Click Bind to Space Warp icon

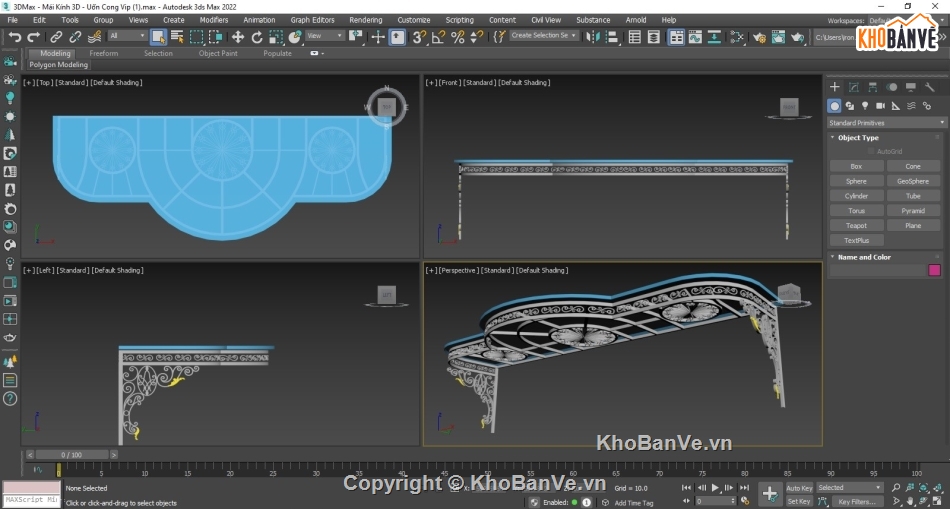click(x=95, y=37)
